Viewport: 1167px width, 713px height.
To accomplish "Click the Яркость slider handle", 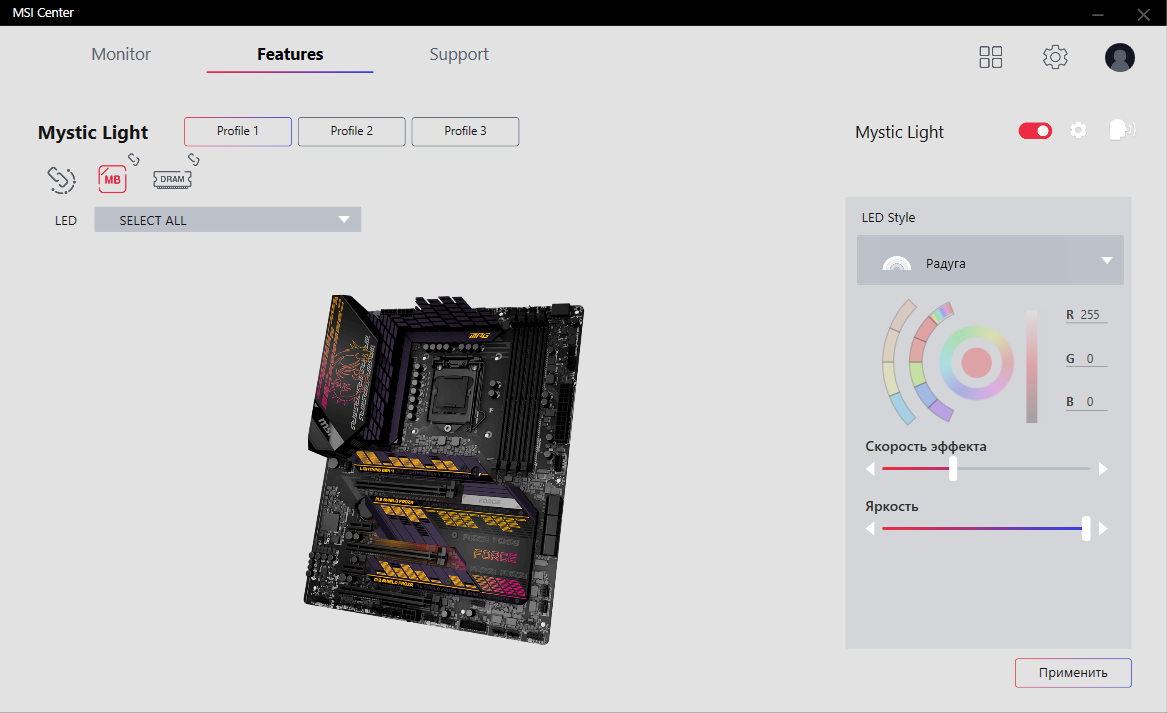I will pos(1086,528).
